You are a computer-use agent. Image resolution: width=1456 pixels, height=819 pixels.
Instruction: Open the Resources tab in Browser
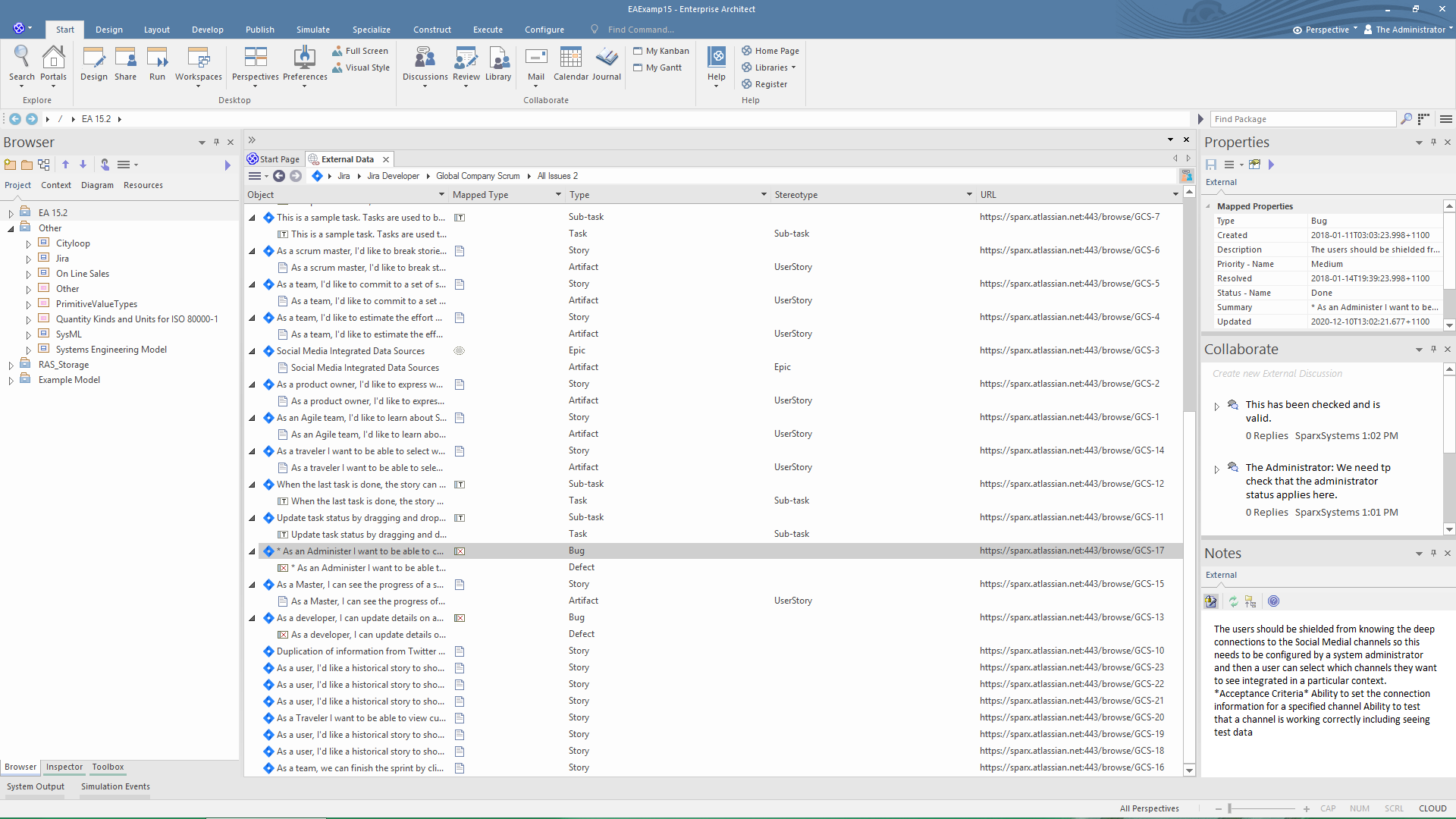pyautogui.click(x=143, y=185)
